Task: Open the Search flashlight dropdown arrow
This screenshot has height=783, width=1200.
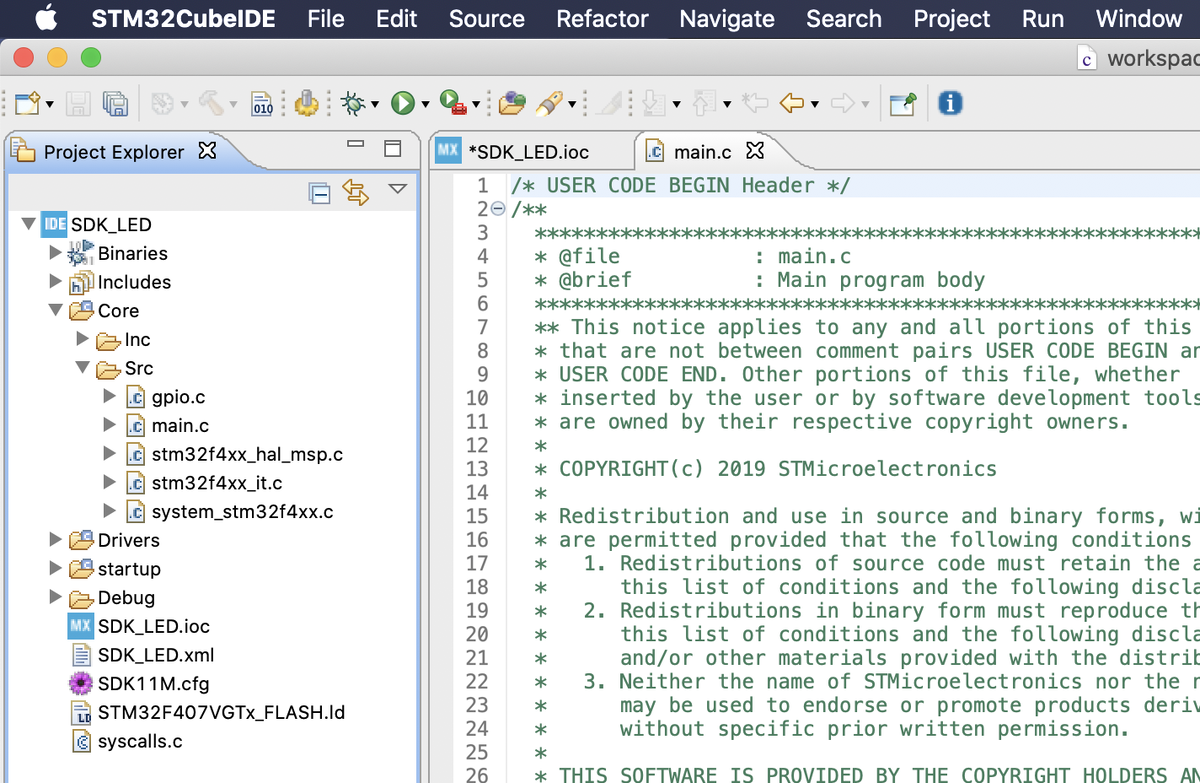Action: pyautogui.click(x=572, y=104)
